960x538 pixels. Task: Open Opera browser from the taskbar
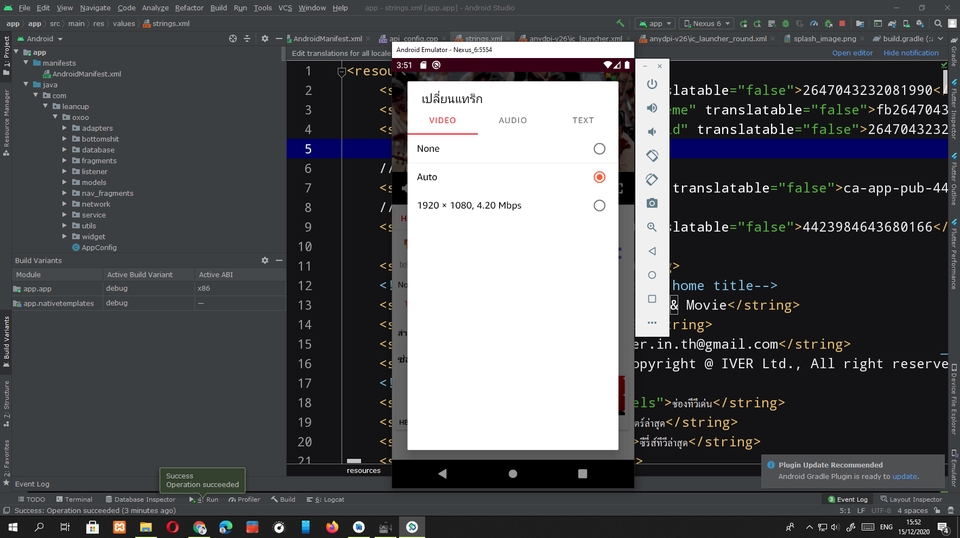tap(172, 527)
